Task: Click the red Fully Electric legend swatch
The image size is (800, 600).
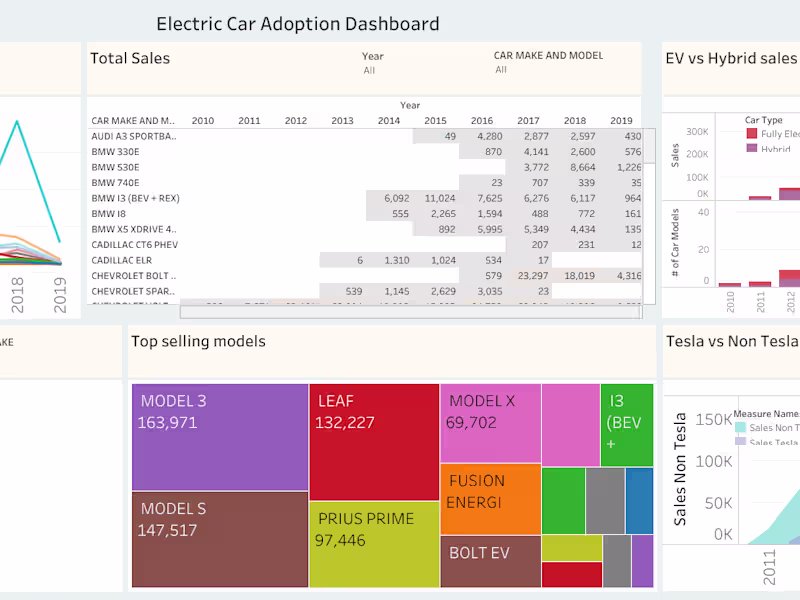Action: point(752,134)
